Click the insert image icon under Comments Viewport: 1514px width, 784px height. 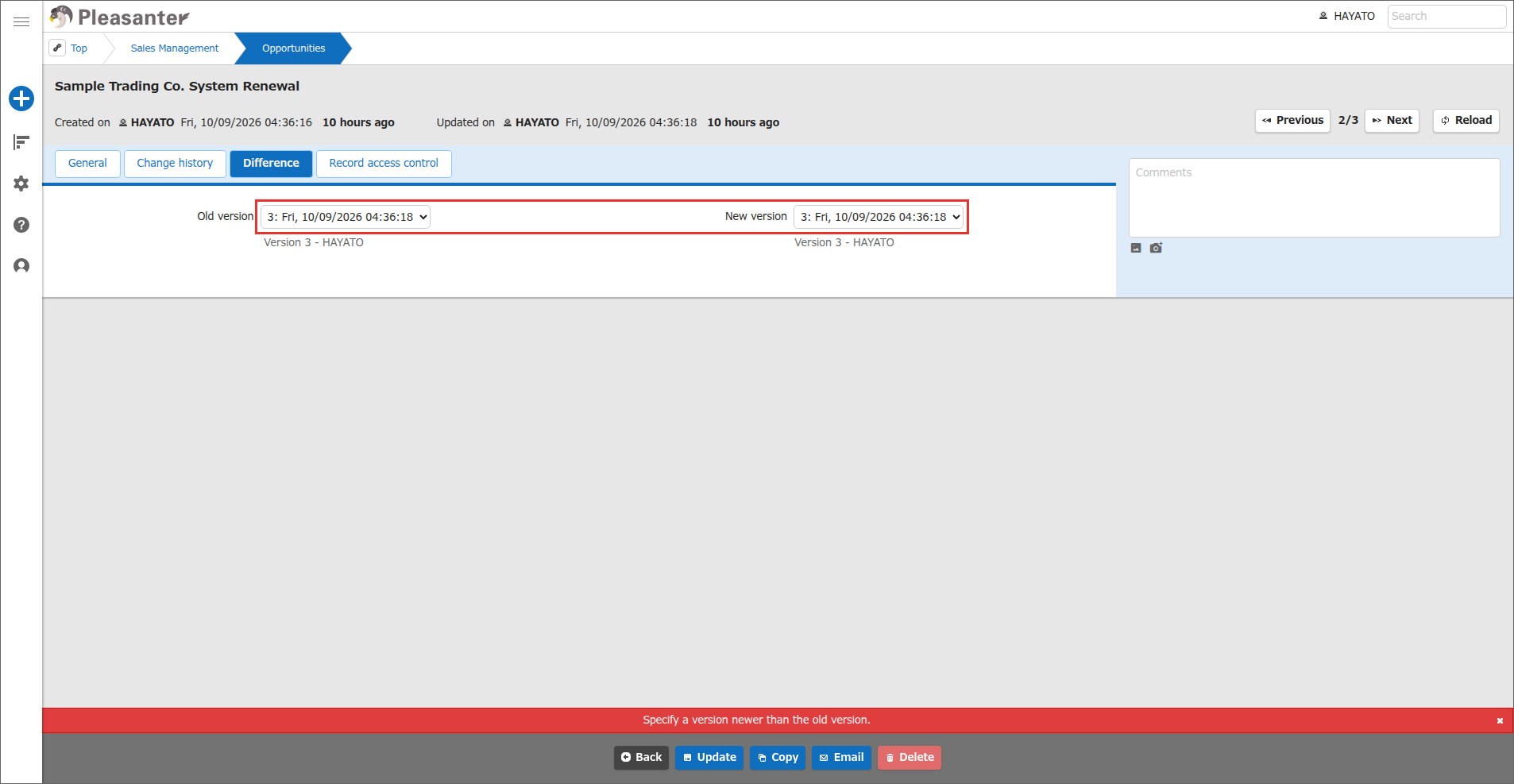click(x=1136, y=248)
